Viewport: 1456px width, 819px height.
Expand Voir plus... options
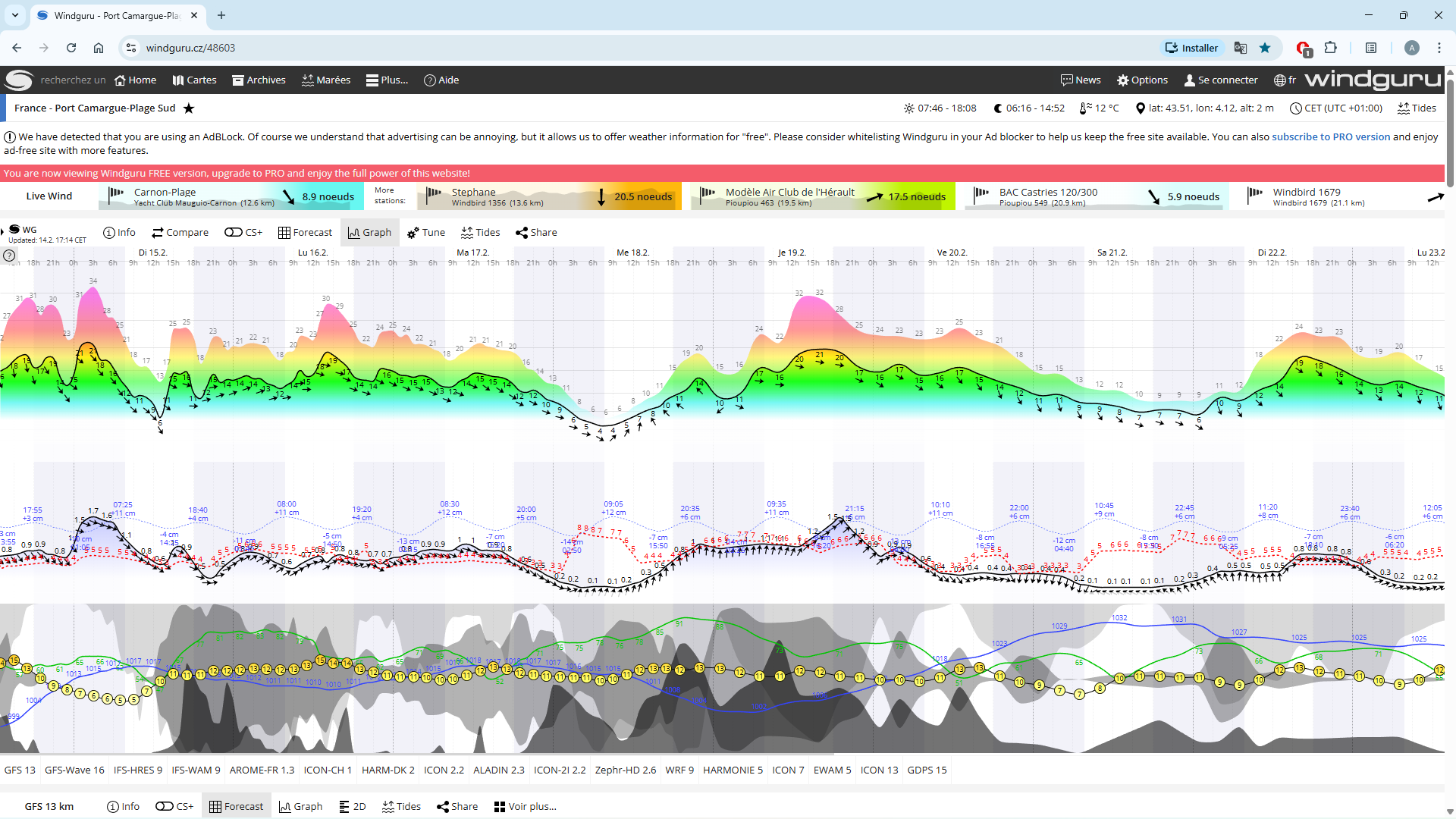(525, 806)
